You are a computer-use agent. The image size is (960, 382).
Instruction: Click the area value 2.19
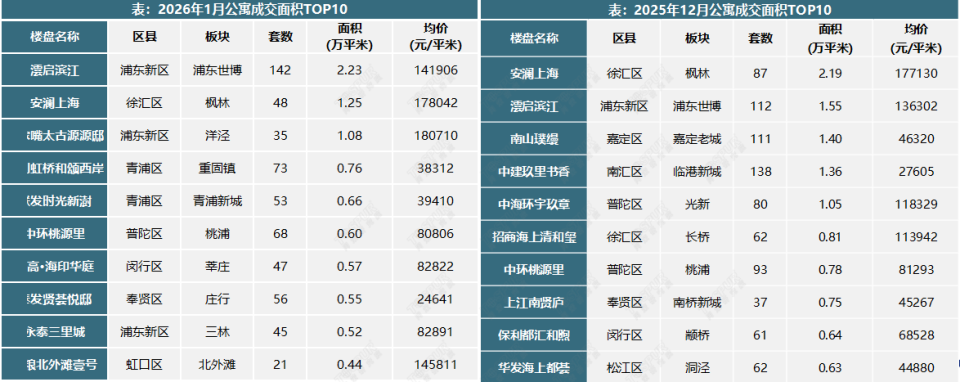pyautogui.click(x=830, y=73)
